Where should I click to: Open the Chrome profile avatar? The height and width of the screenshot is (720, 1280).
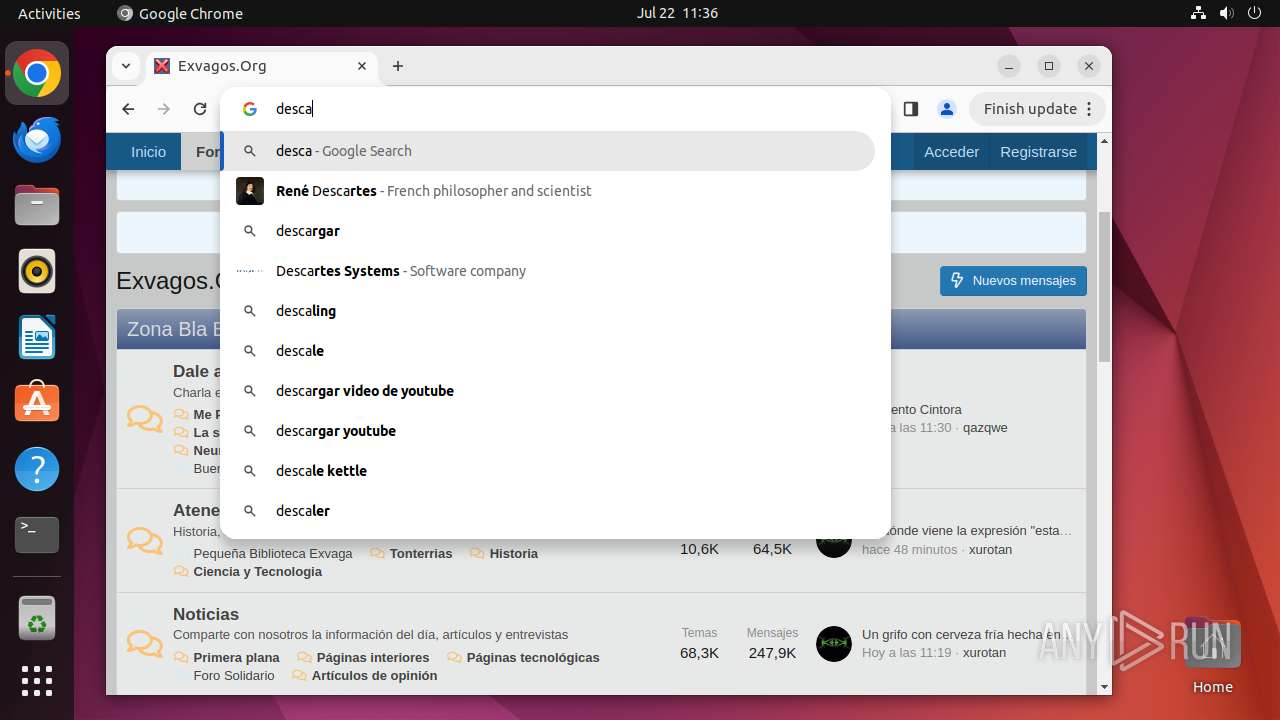(946, 109)
